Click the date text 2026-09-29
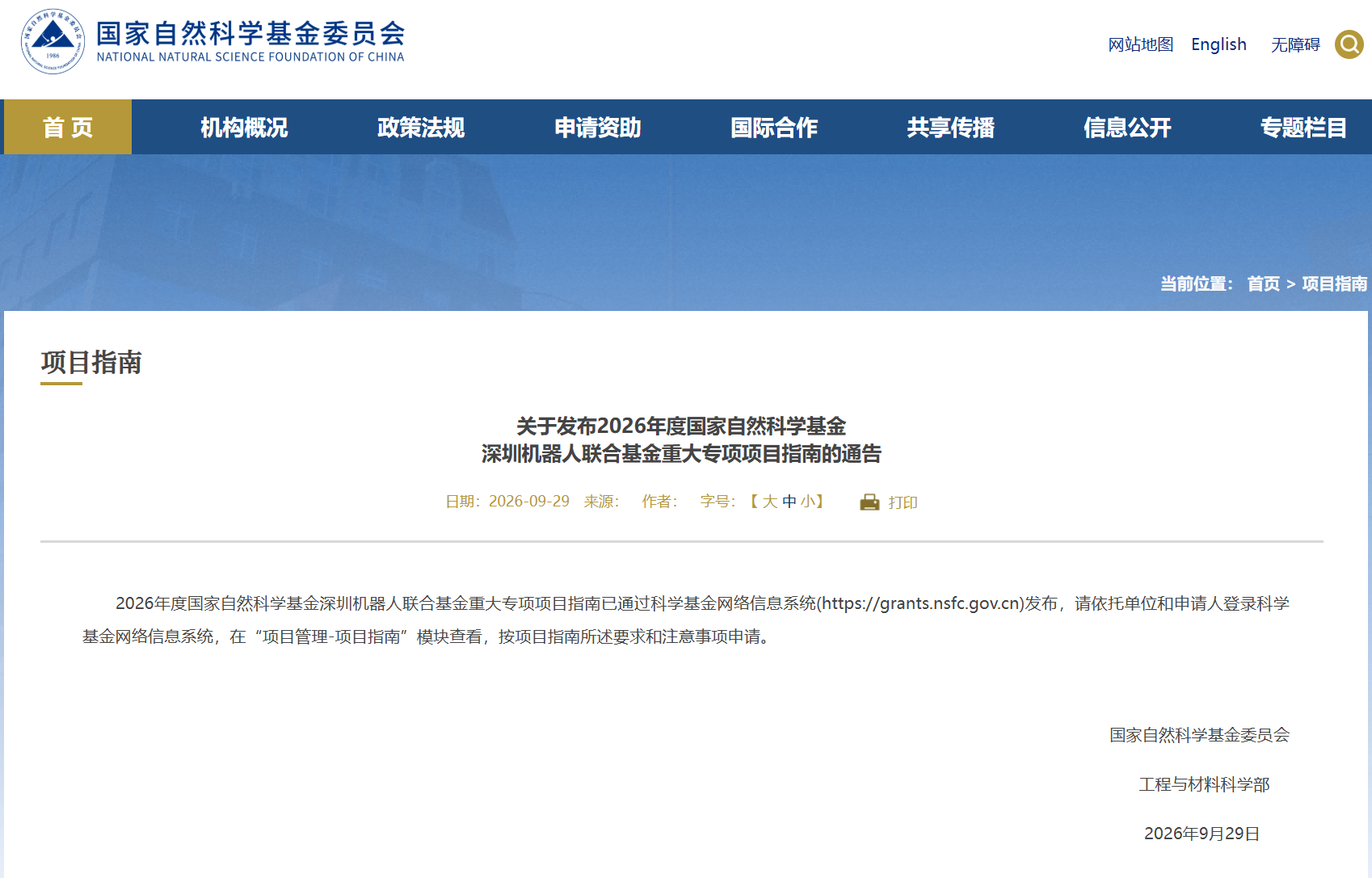 [x=529, y=501]
